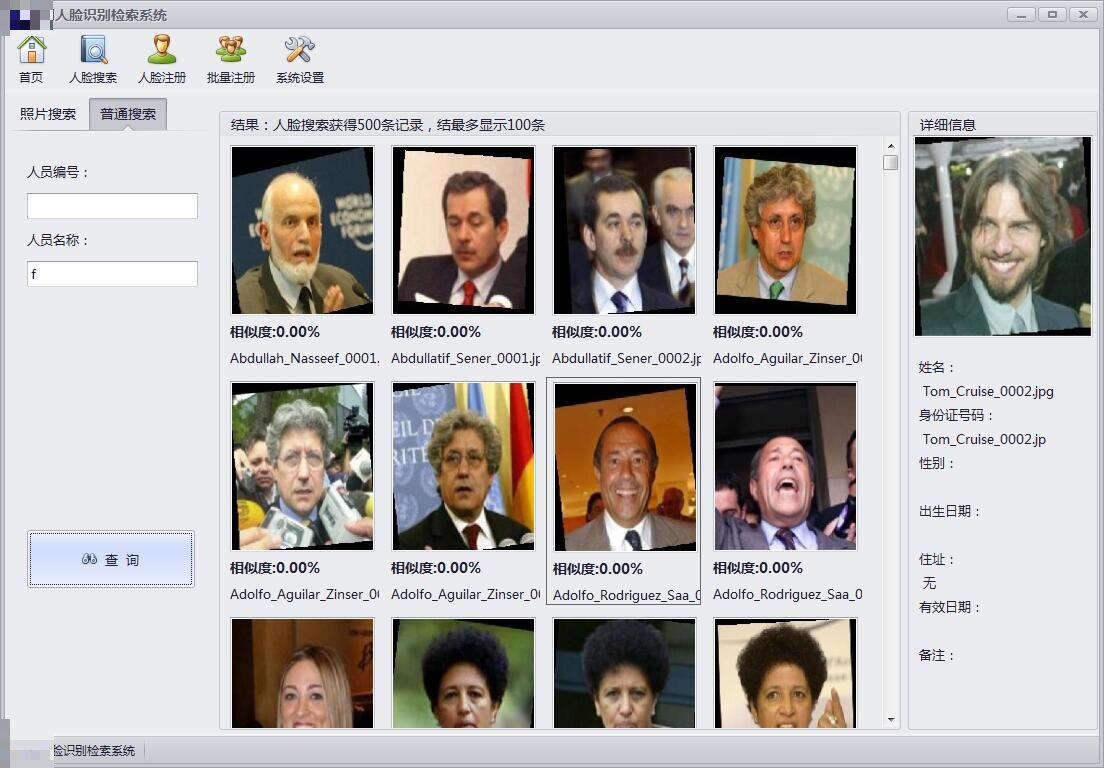Click the Abdullah_Nasseef_0001. filename text

(x=305, y=358)
